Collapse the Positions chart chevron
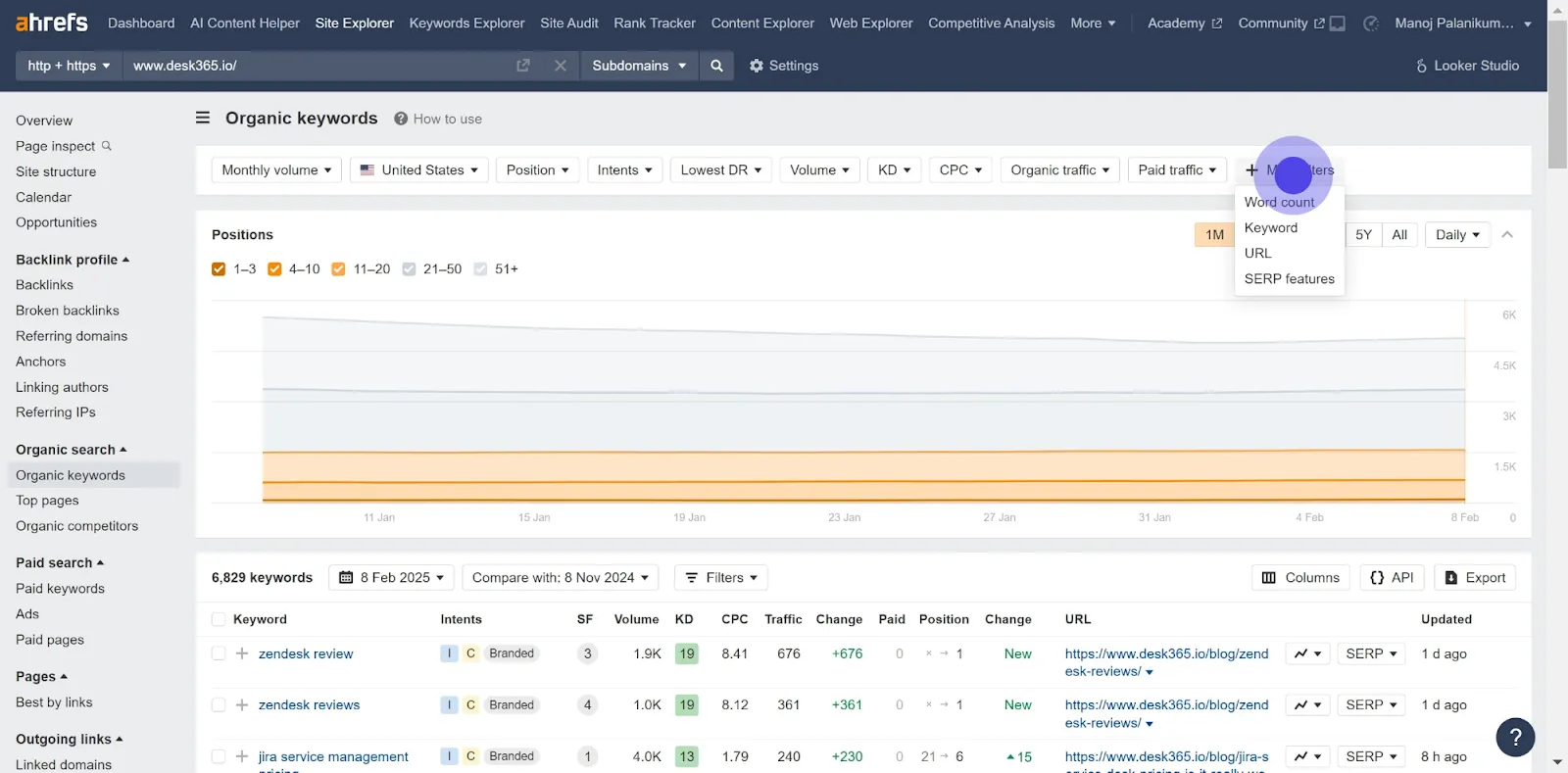This screenshot has height=773, width=1568. point(1507,235)
